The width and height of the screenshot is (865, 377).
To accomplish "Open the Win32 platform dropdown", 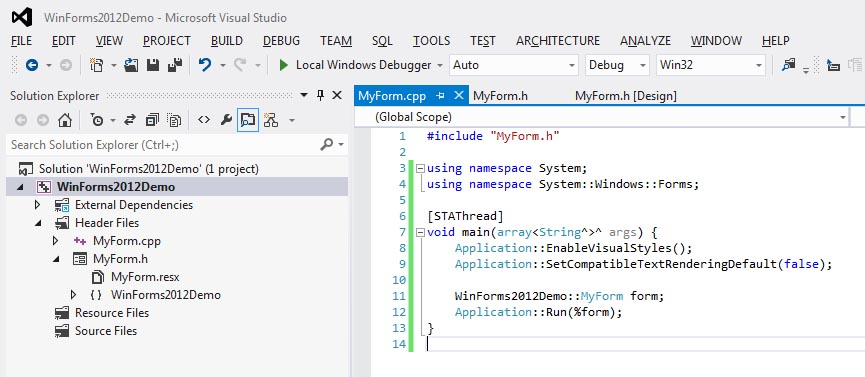I will [711, 65].
